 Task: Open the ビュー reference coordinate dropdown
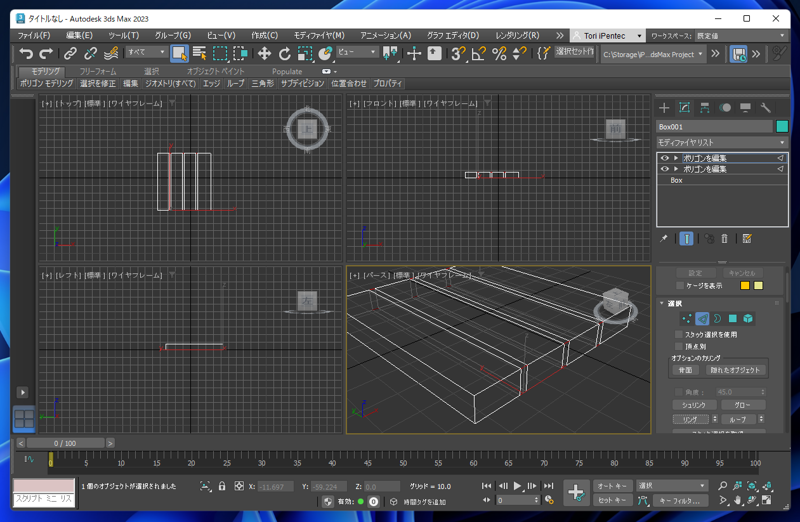click(357, 52)
